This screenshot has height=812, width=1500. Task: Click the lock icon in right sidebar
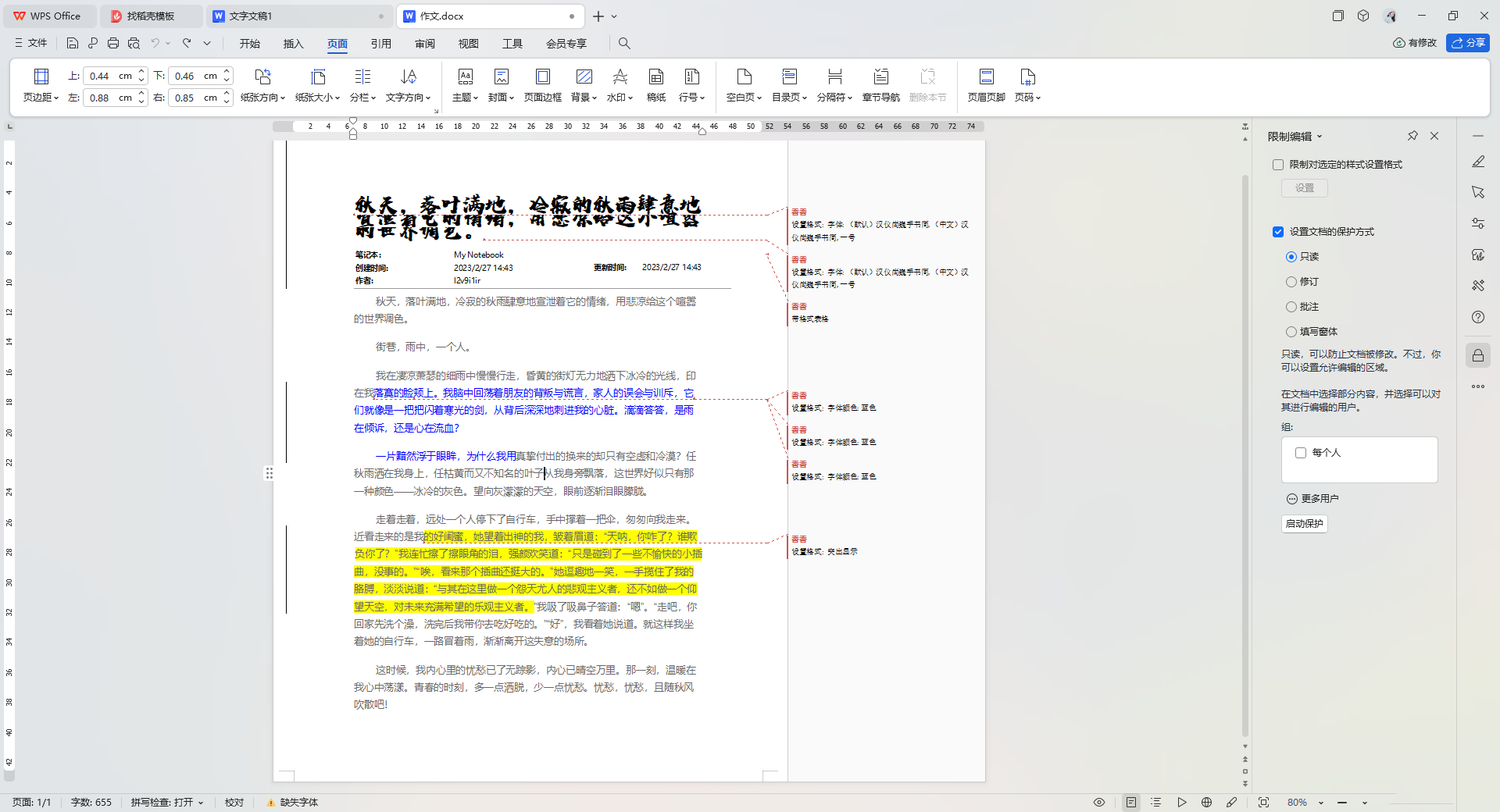tap(1478, 356)
